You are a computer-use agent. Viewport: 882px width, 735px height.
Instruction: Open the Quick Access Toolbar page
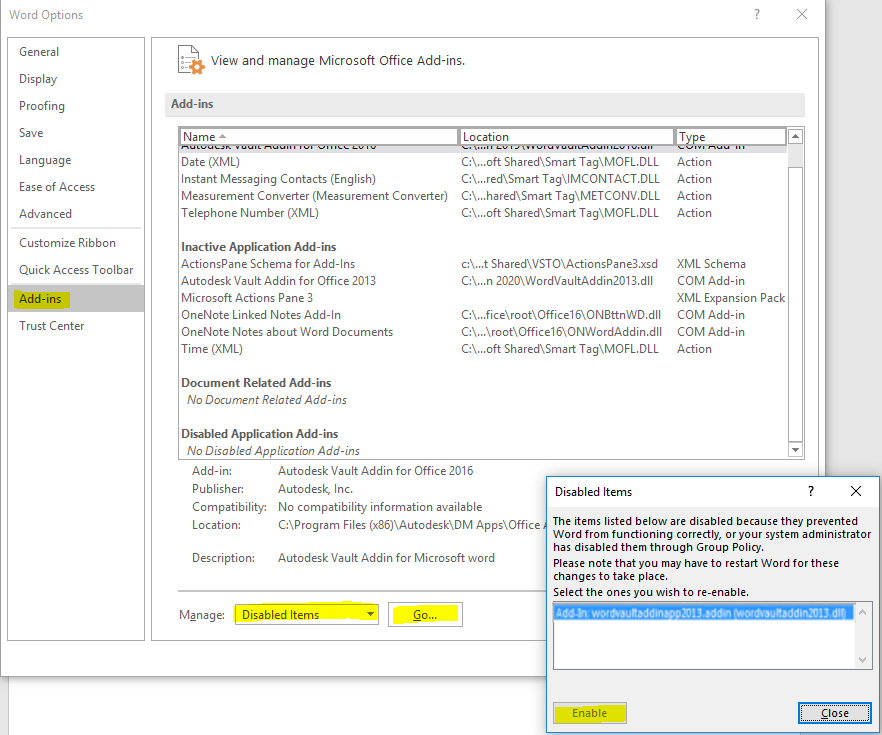click(78, 269)
